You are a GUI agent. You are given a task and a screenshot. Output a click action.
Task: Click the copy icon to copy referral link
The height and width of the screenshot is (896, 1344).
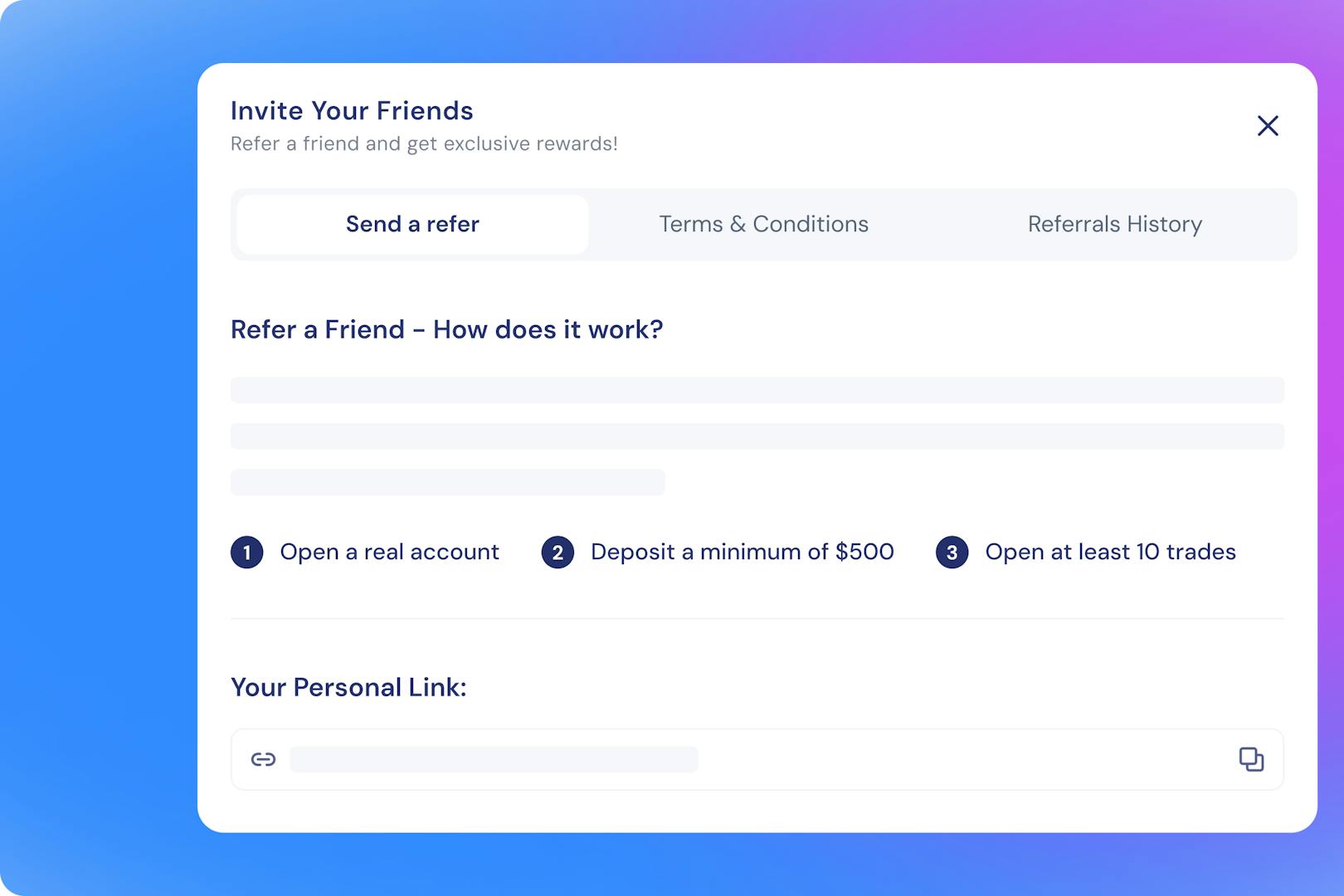1250,758
